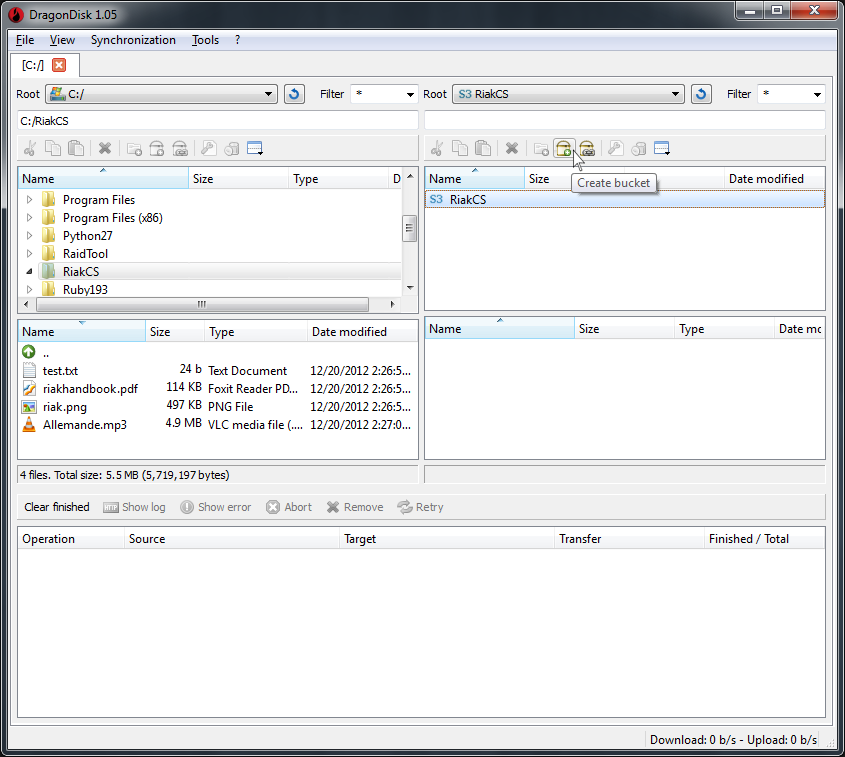Screen dimensions: 845x757
Task: Open the left Filter dropdown
Action: tap(384, 93)
